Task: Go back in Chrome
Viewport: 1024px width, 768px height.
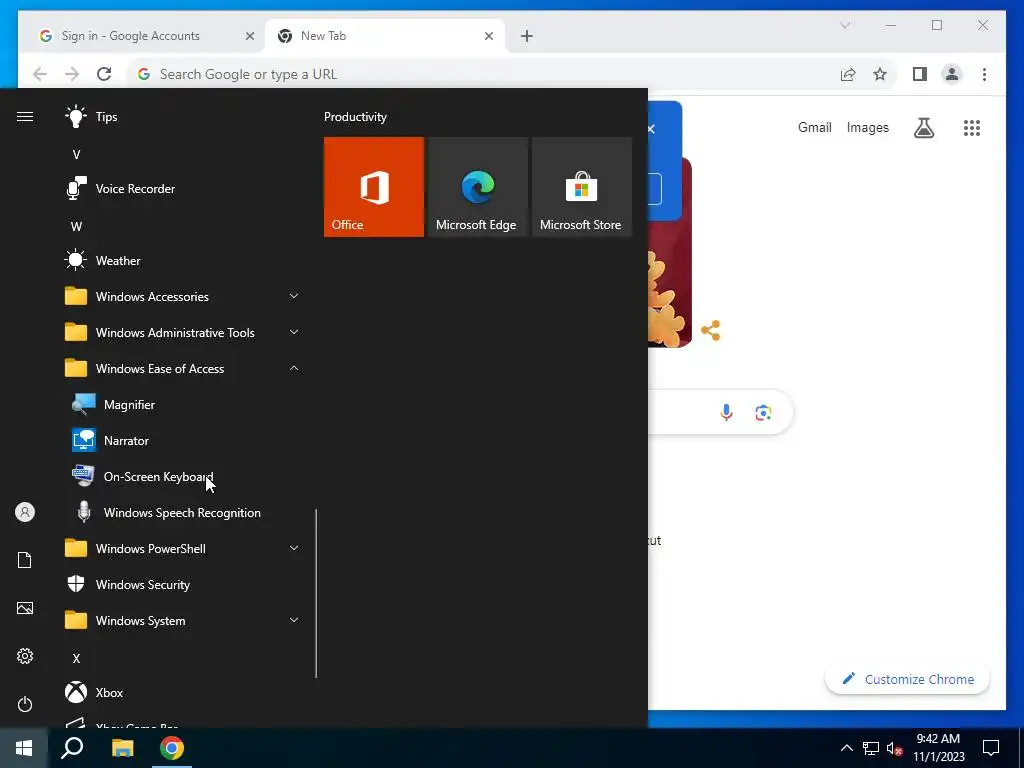Action: 40,74
